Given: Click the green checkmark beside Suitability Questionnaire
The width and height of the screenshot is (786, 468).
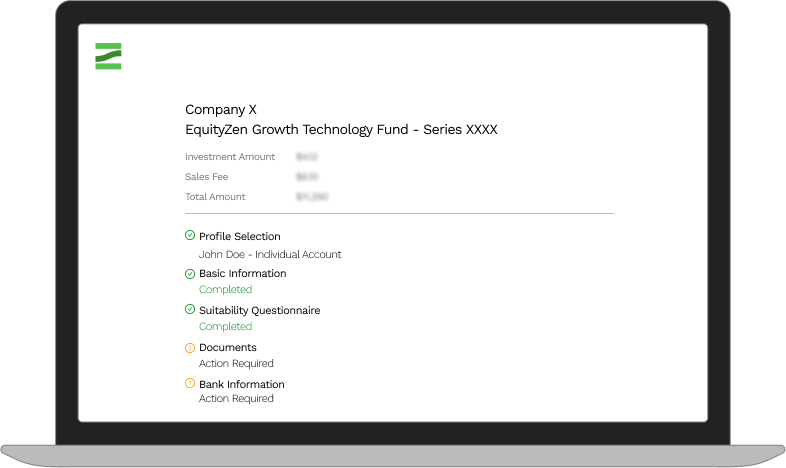Looking at the screenshot, I should click(190, 309).
